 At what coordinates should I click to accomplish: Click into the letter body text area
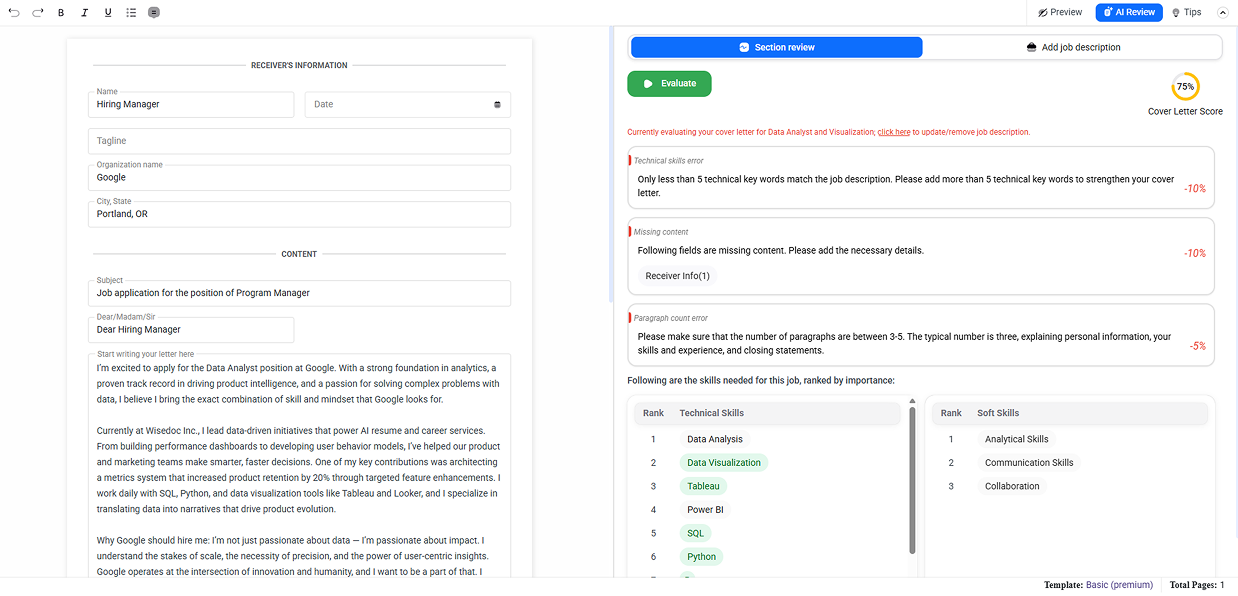coord(299,465)
